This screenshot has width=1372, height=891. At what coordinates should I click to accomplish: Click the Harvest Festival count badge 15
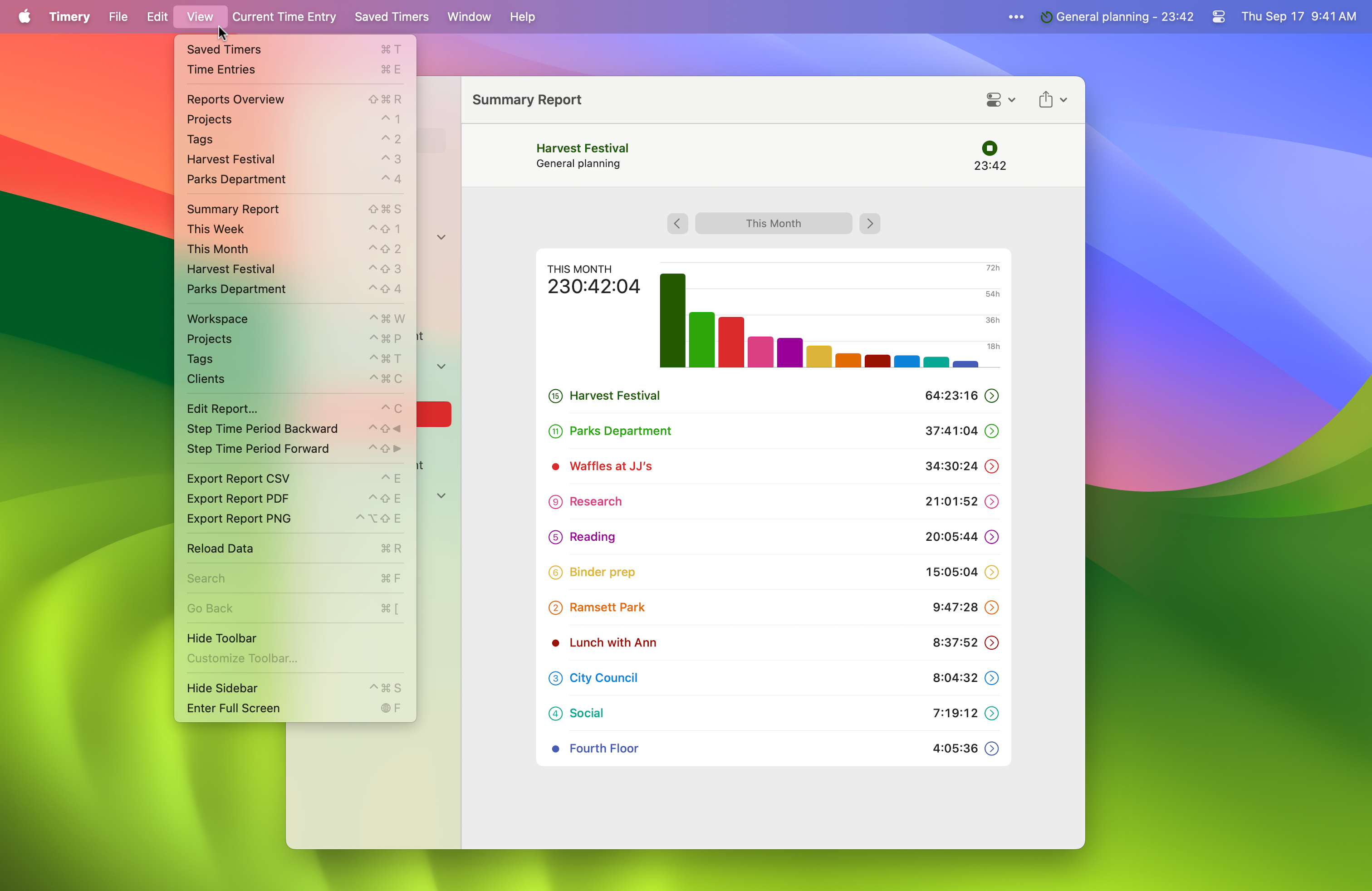555,396
